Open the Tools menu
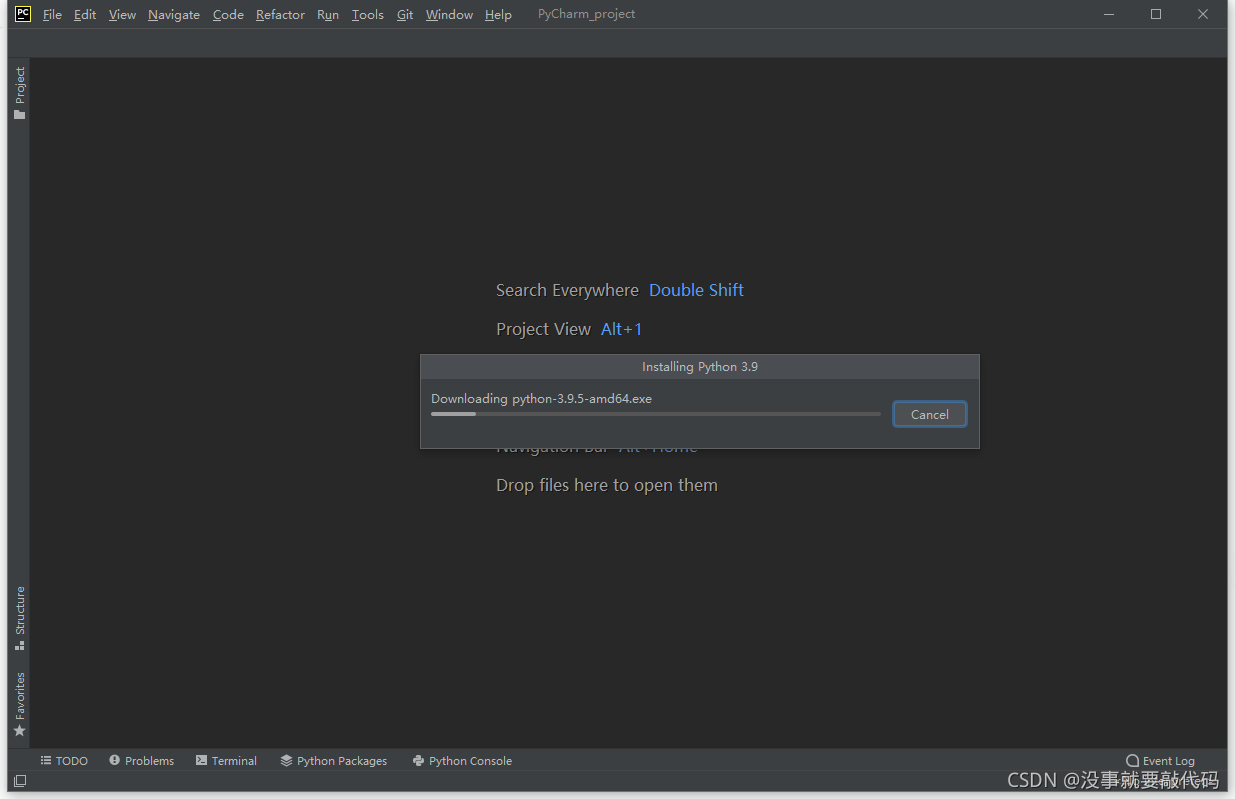This screenshot has width=1235, height=799. [367, 14]
